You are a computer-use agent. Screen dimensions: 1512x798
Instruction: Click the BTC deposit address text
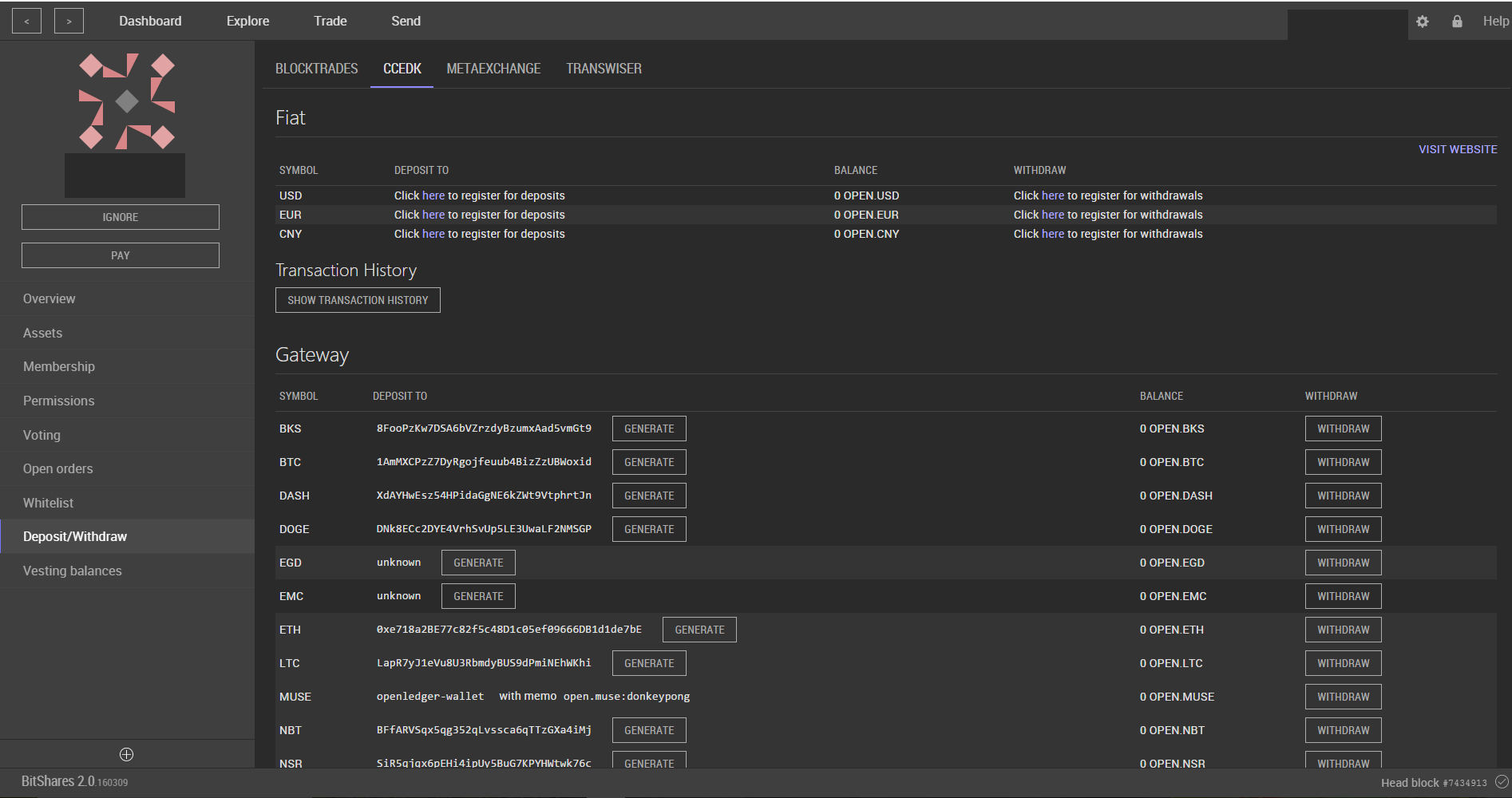coord(484,462)
